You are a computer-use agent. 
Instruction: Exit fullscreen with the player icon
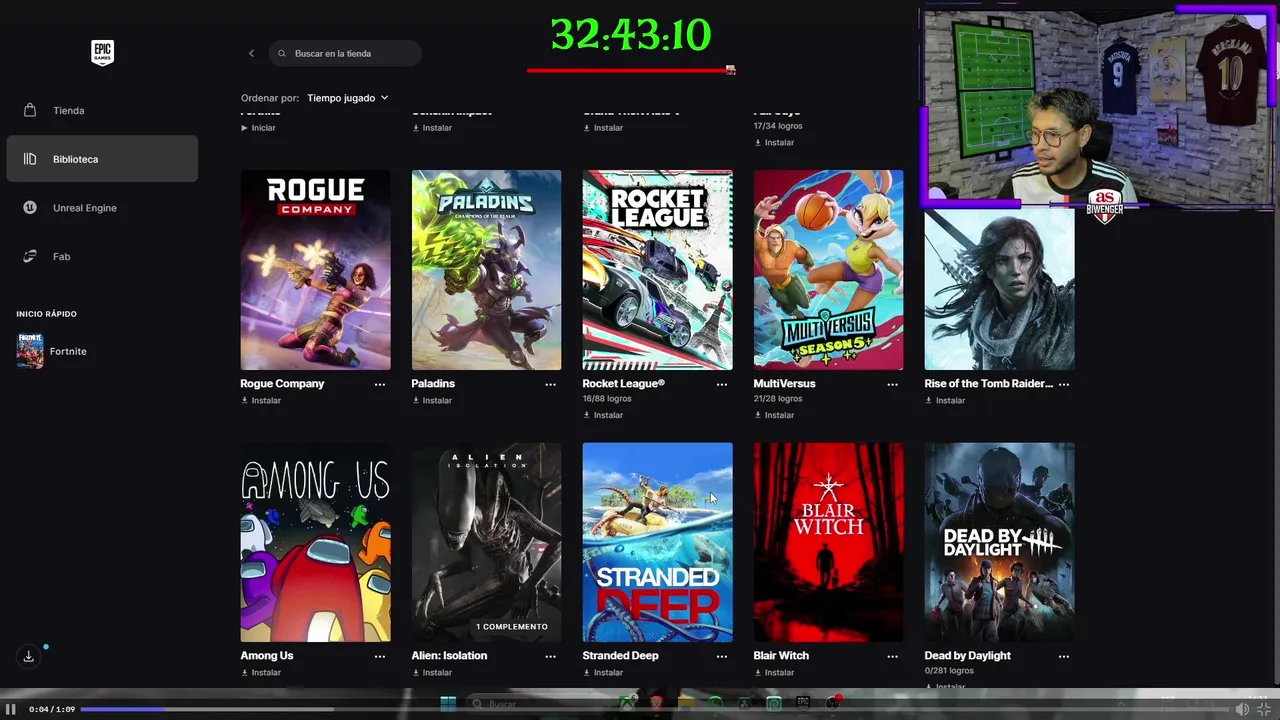tap(1264, 709)
